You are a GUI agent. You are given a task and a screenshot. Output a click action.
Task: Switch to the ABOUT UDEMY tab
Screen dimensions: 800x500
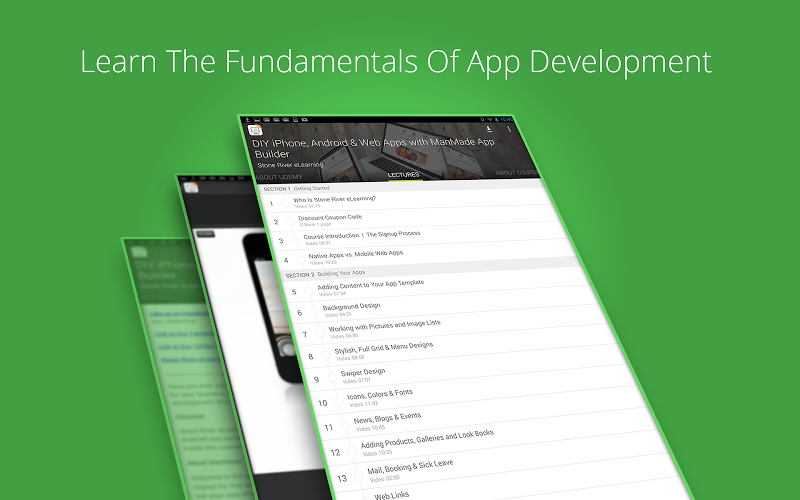tap(279, 177)
